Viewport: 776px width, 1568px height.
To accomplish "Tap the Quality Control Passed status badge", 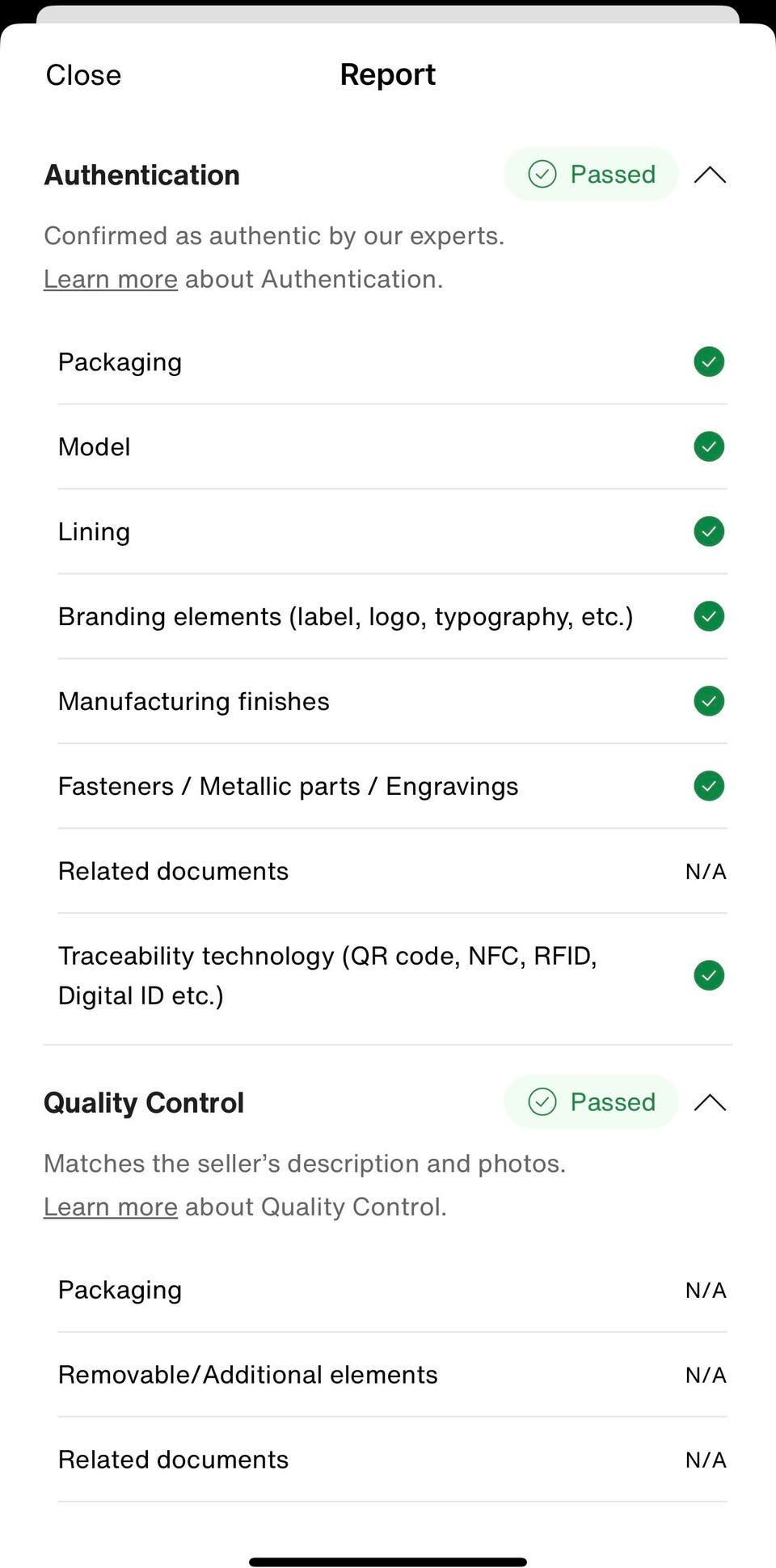I will (x=591, y=1101).
